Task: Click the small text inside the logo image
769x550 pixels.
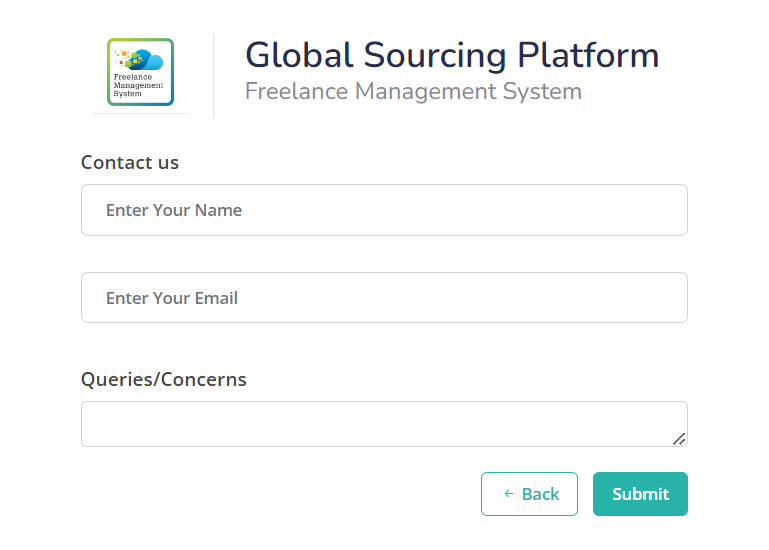Action: click(138, 85)
